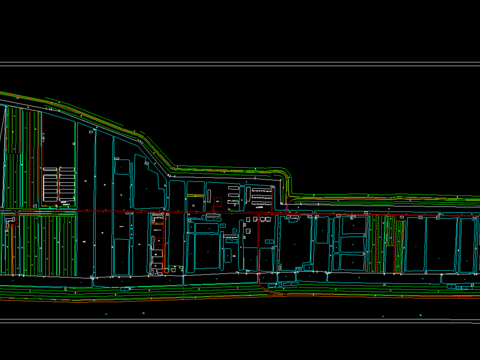Pick the small red dashed rectangle outline
Image resolution: width=480 pixels, height=360 pixels.
(218, 202)
